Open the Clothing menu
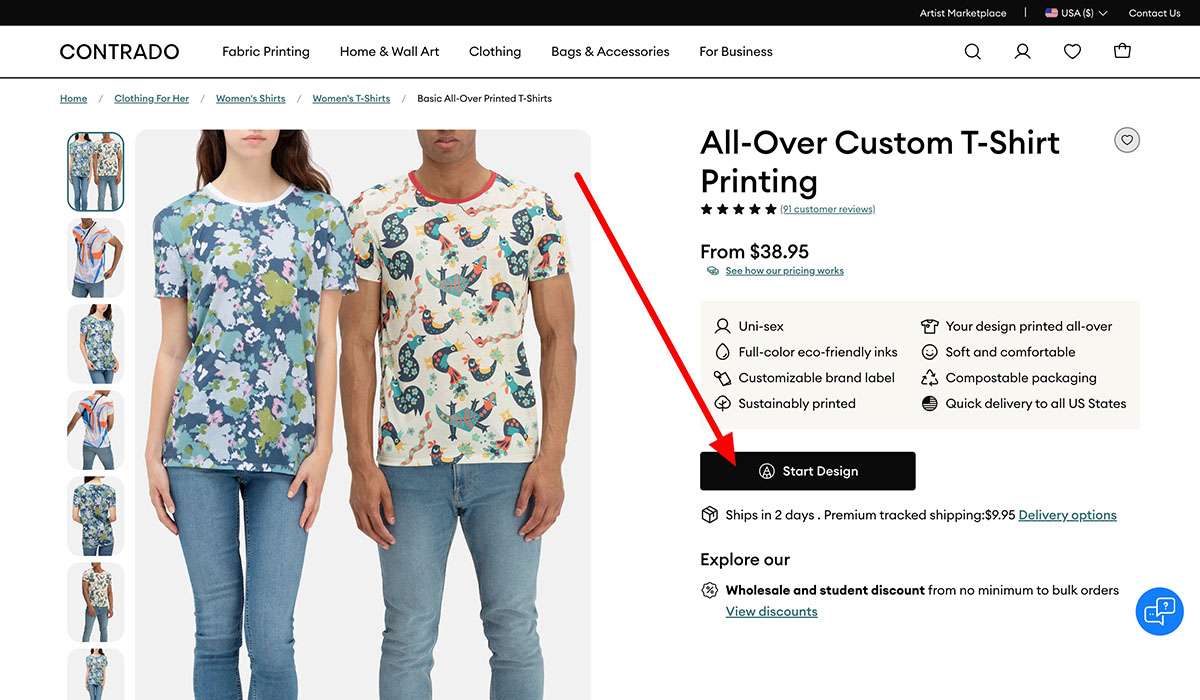 pos(495,52)
